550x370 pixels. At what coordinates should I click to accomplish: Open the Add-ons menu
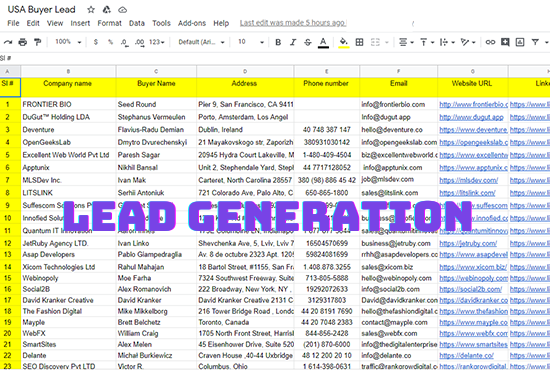[192, 23]
